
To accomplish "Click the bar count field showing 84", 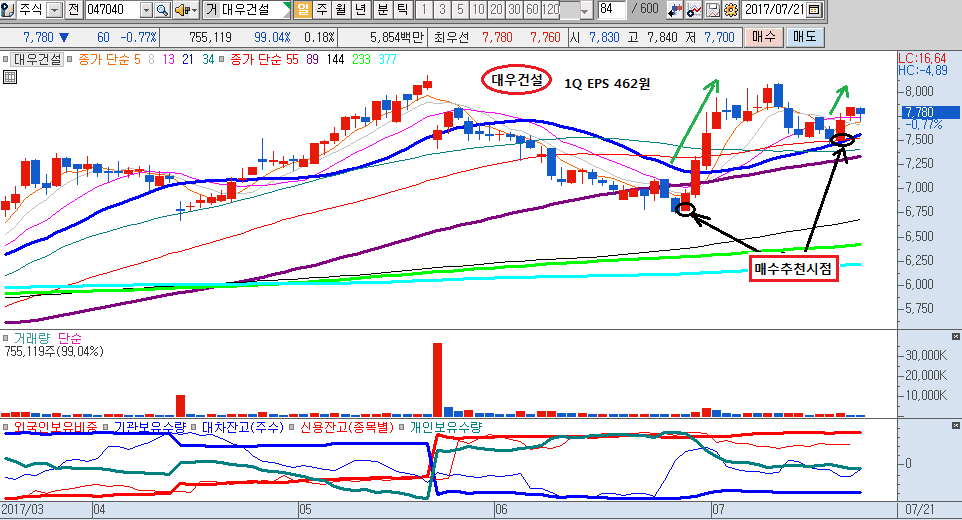I will tap(612, 10).
